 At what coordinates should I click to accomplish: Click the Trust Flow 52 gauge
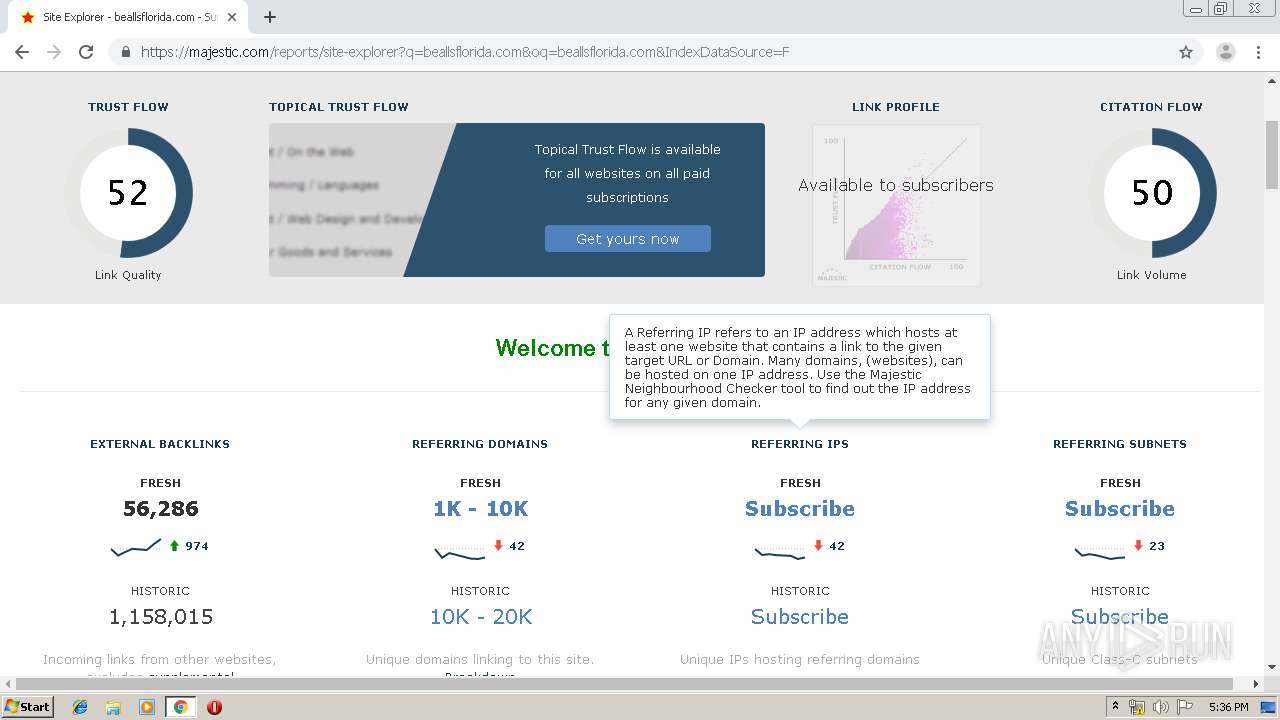click(x=128, y=192)
